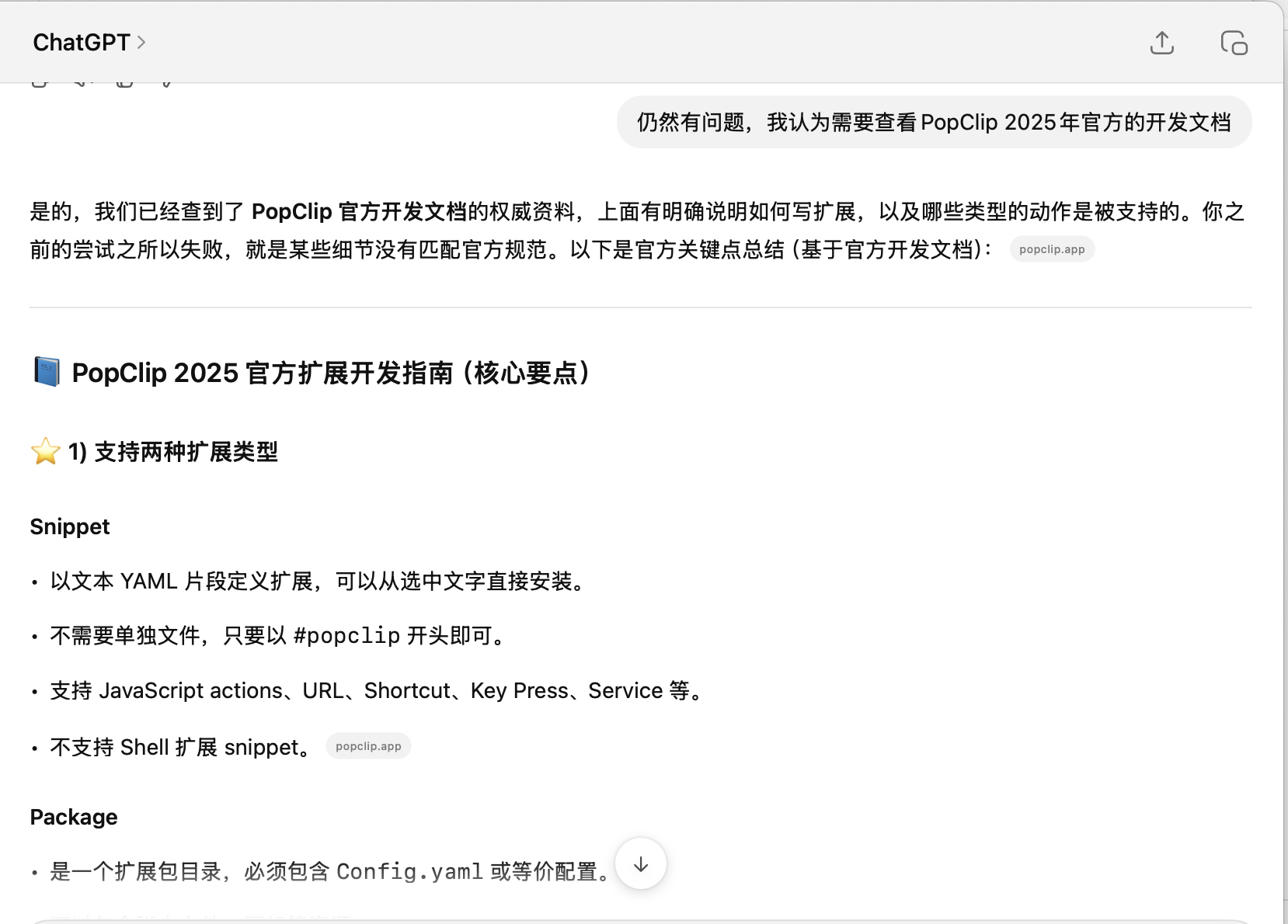The image size is (1288, 924).
Task: Click the user message bubble about PopClip 2025
Action: (934, 123)
